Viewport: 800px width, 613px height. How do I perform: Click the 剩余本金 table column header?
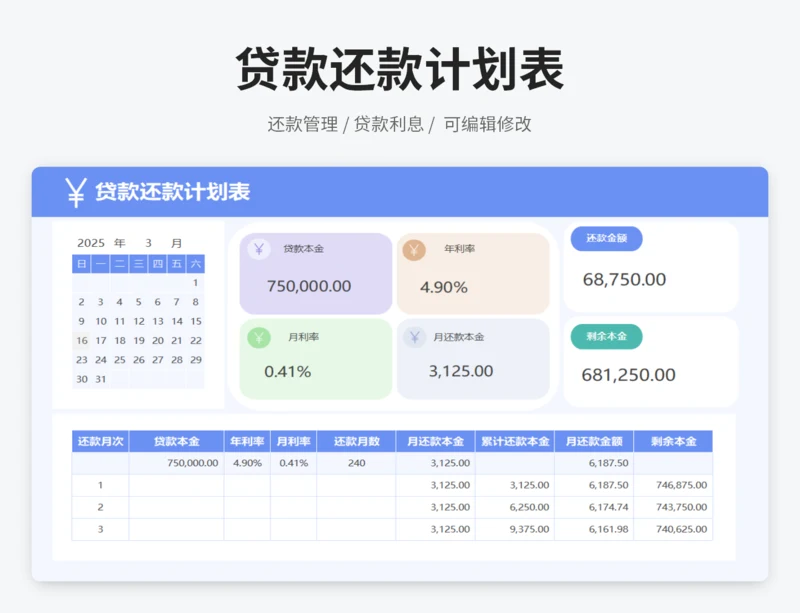(x=673, y=442)
